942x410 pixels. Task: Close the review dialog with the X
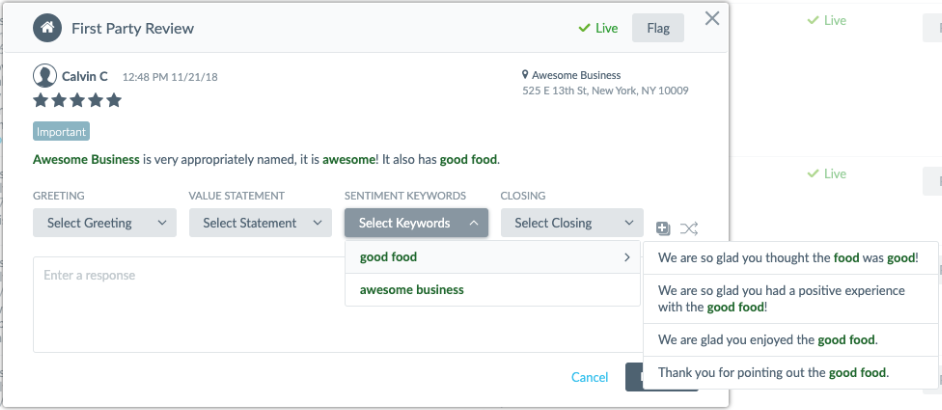712,19
